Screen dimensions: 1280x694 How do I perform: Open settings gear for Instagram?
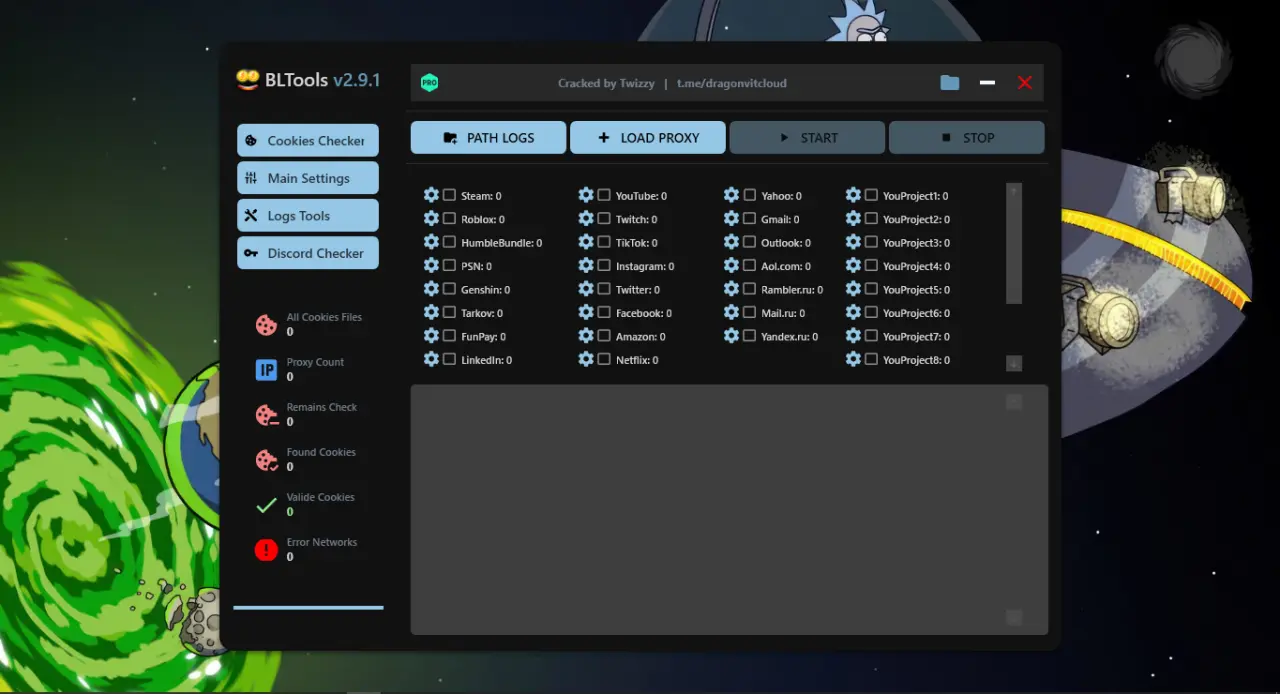[586, 265]
